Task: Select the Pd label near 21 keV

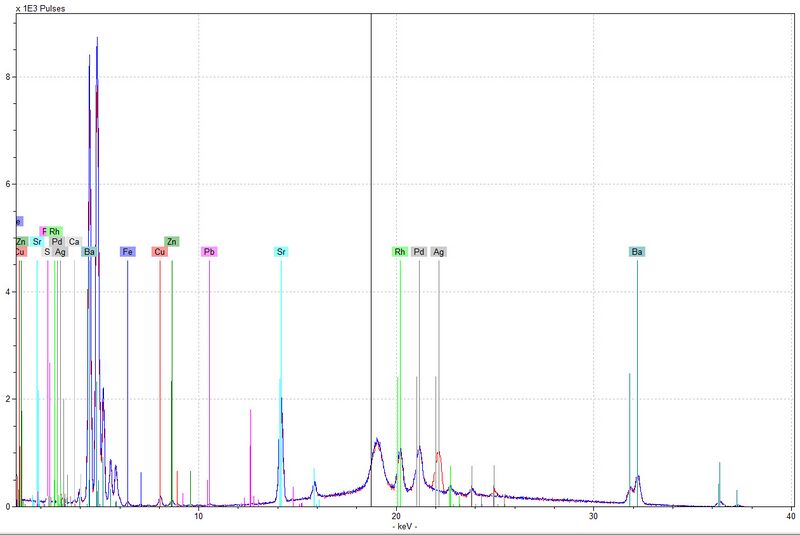Action: point(419,251)
